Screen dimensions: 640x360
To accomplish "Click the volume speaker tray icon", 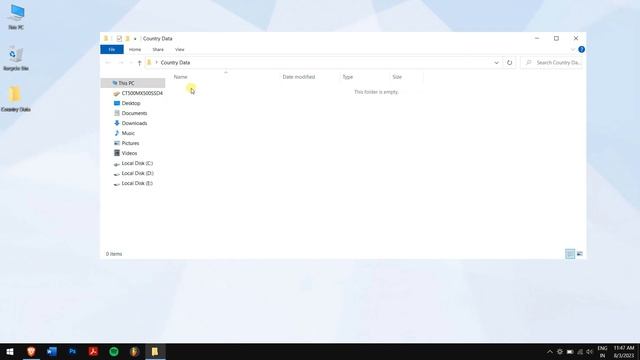I will [x=589, y=352].
